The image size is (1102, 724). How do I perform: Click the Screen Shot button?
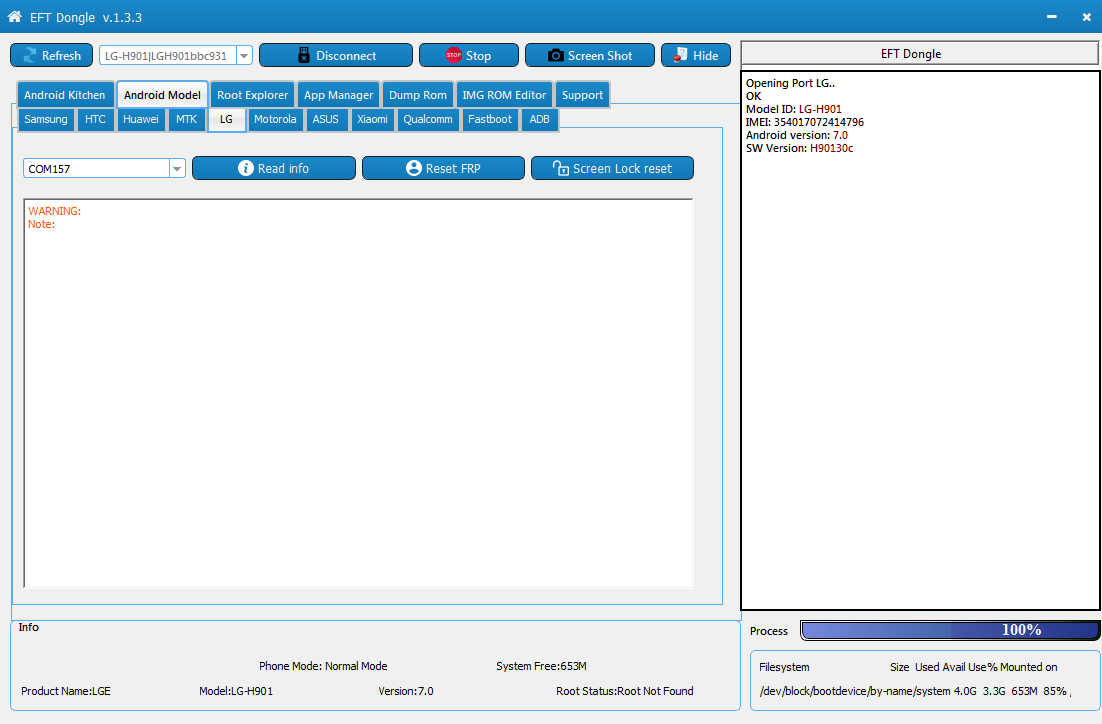(590, 56)
